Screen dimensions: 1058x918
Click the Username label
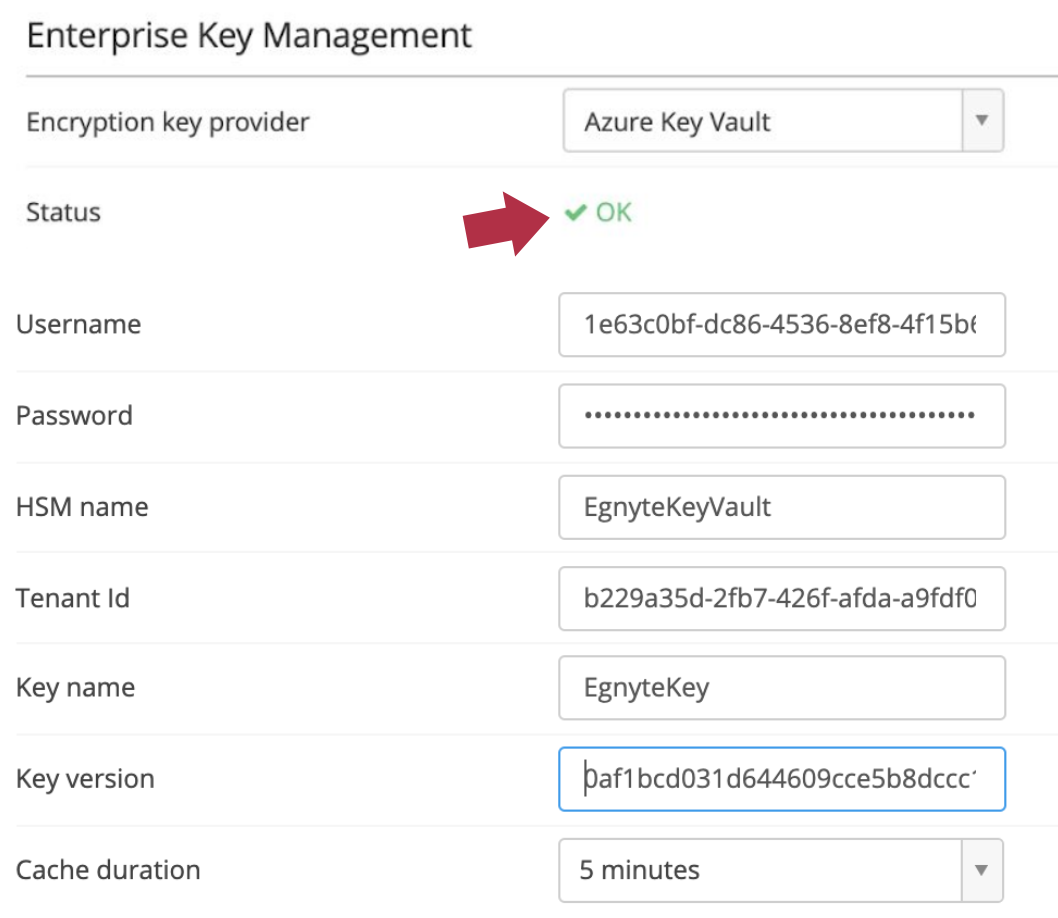point(78,324)
